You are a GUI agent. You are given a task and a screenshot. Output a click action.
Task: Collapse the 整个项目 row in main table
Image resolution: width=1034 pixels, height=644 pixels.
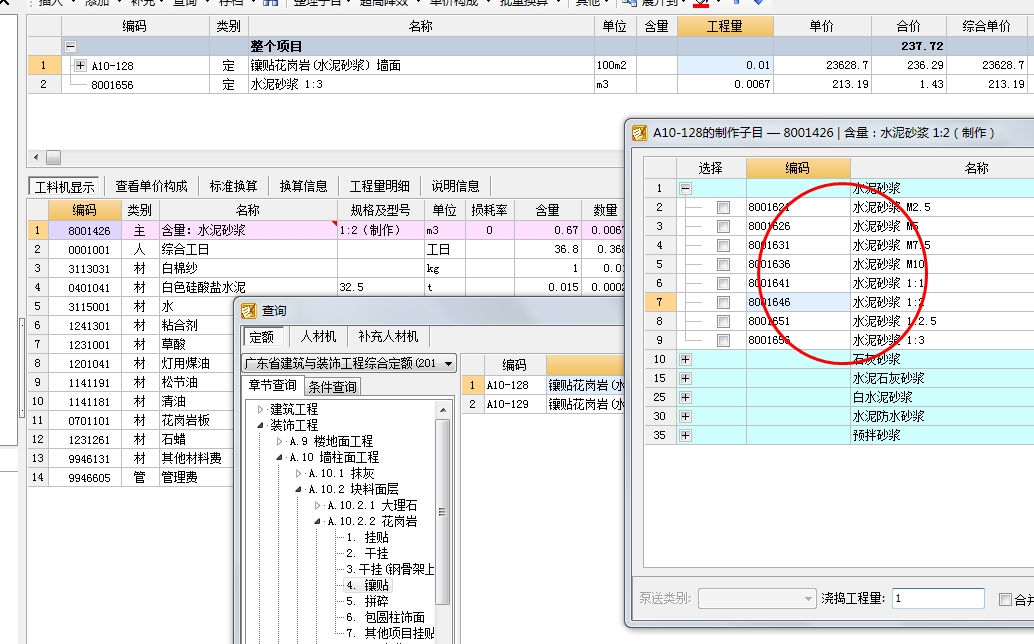70,46
